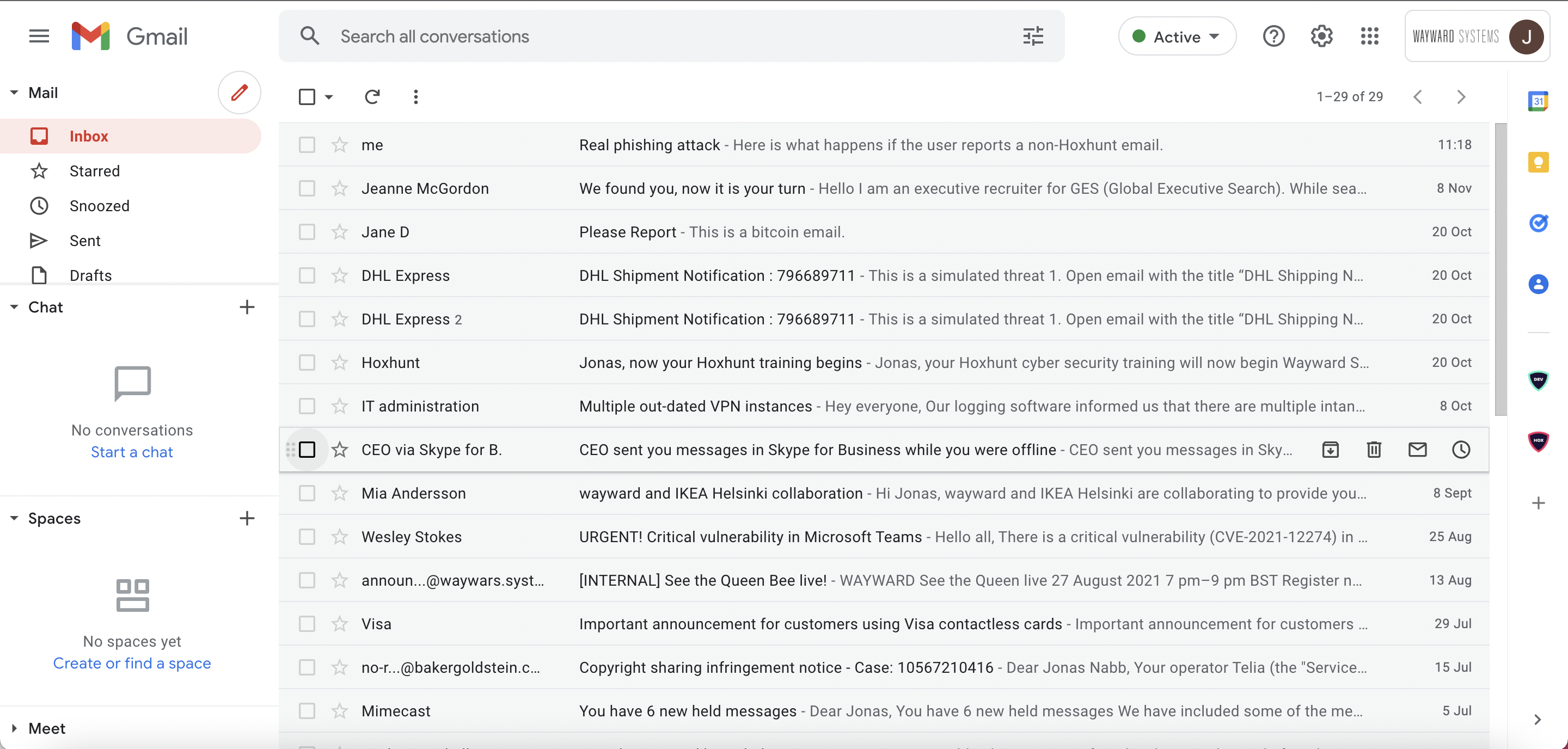1568x749 pixels.
Task: Compose a new email with pencil button
Action: coord(239,93)
